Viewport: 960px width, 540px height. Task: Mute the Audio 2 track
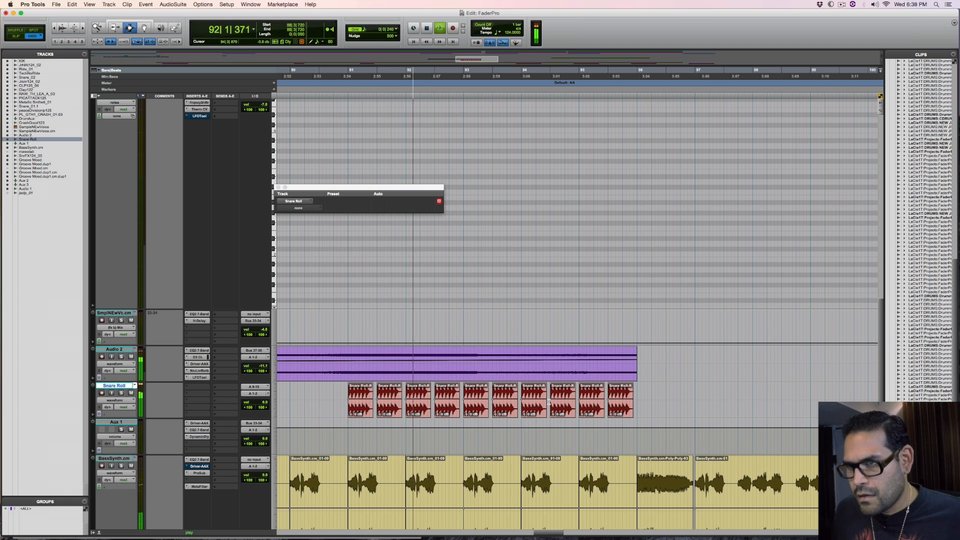point(130,356)
